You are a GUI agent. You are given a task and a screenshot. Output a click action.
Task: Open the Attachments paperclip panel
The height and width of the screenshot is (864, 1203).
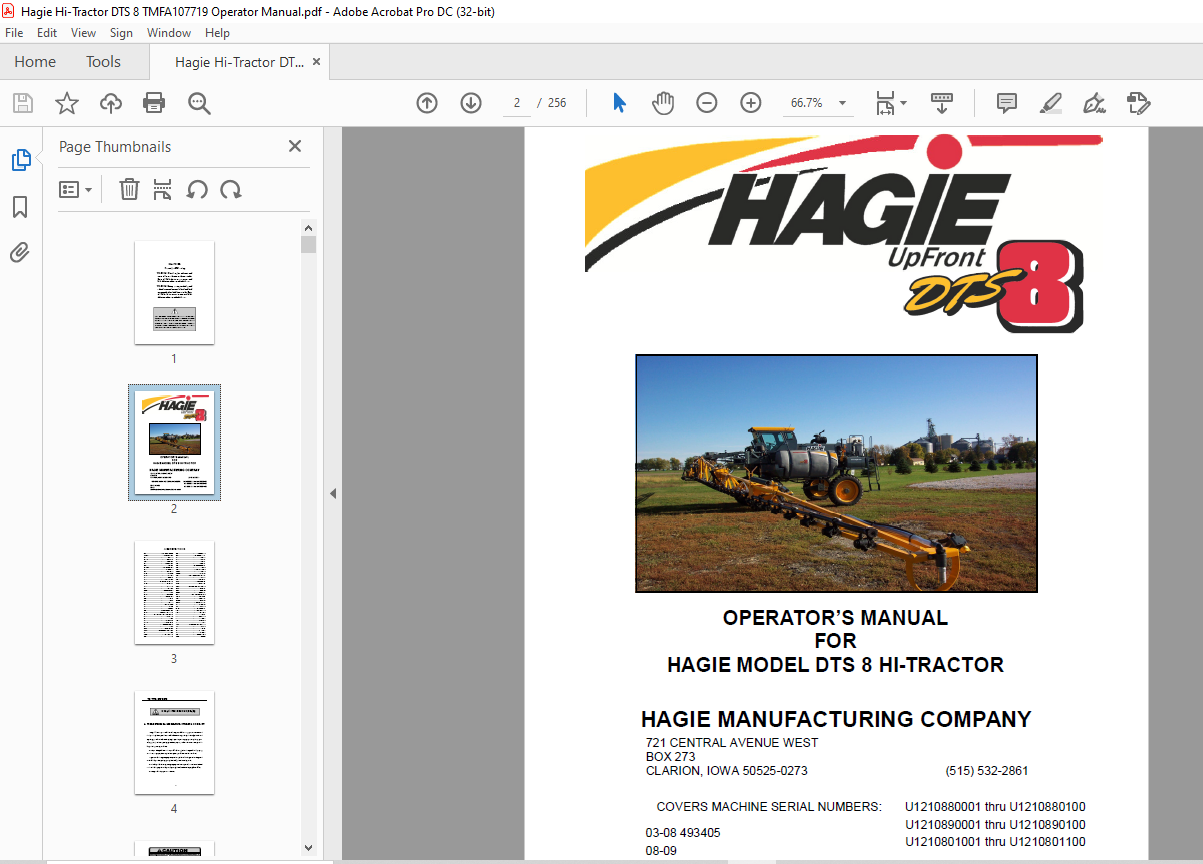tap(20, 253)
